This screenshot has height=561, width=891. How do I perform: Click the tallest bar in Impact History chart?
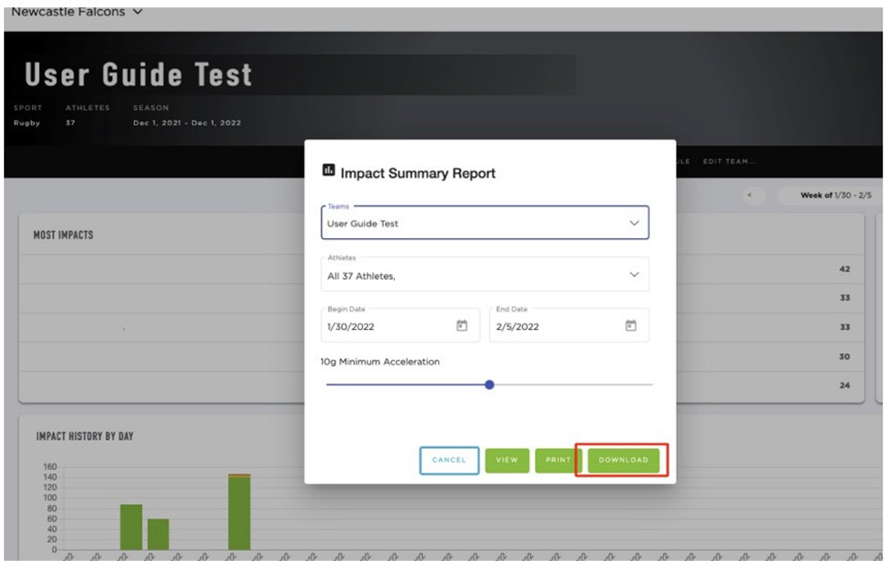click(x=239, y=512)
